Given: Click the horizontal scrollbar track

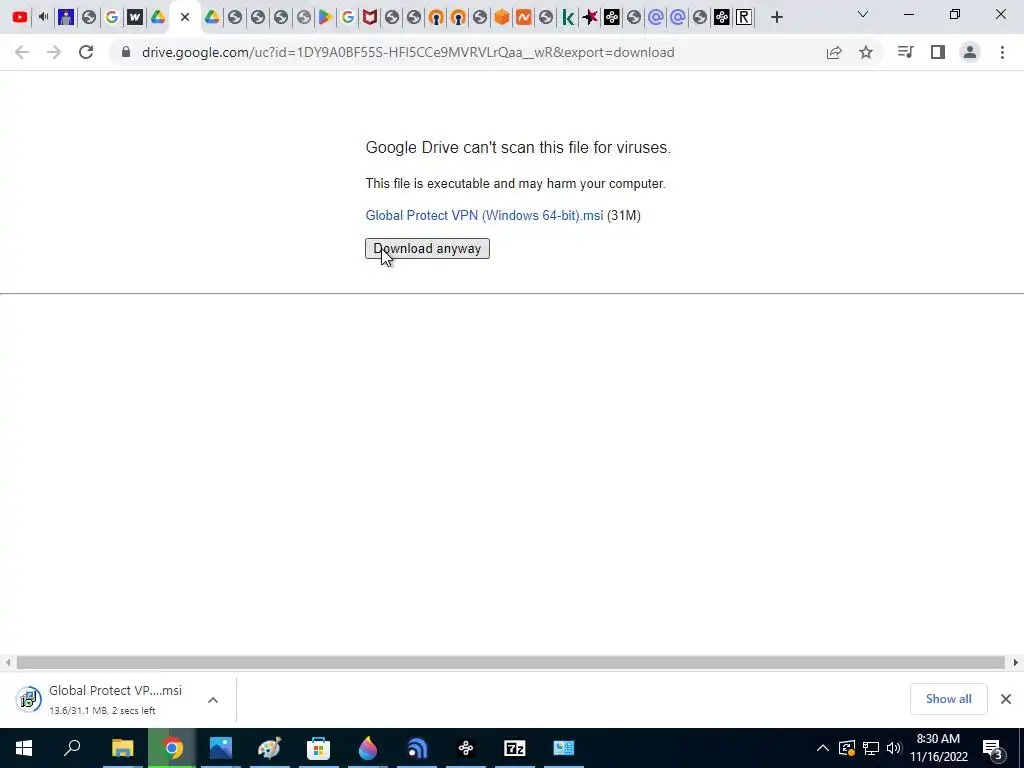Looking at the screenshot, I should tap(510, 662).
